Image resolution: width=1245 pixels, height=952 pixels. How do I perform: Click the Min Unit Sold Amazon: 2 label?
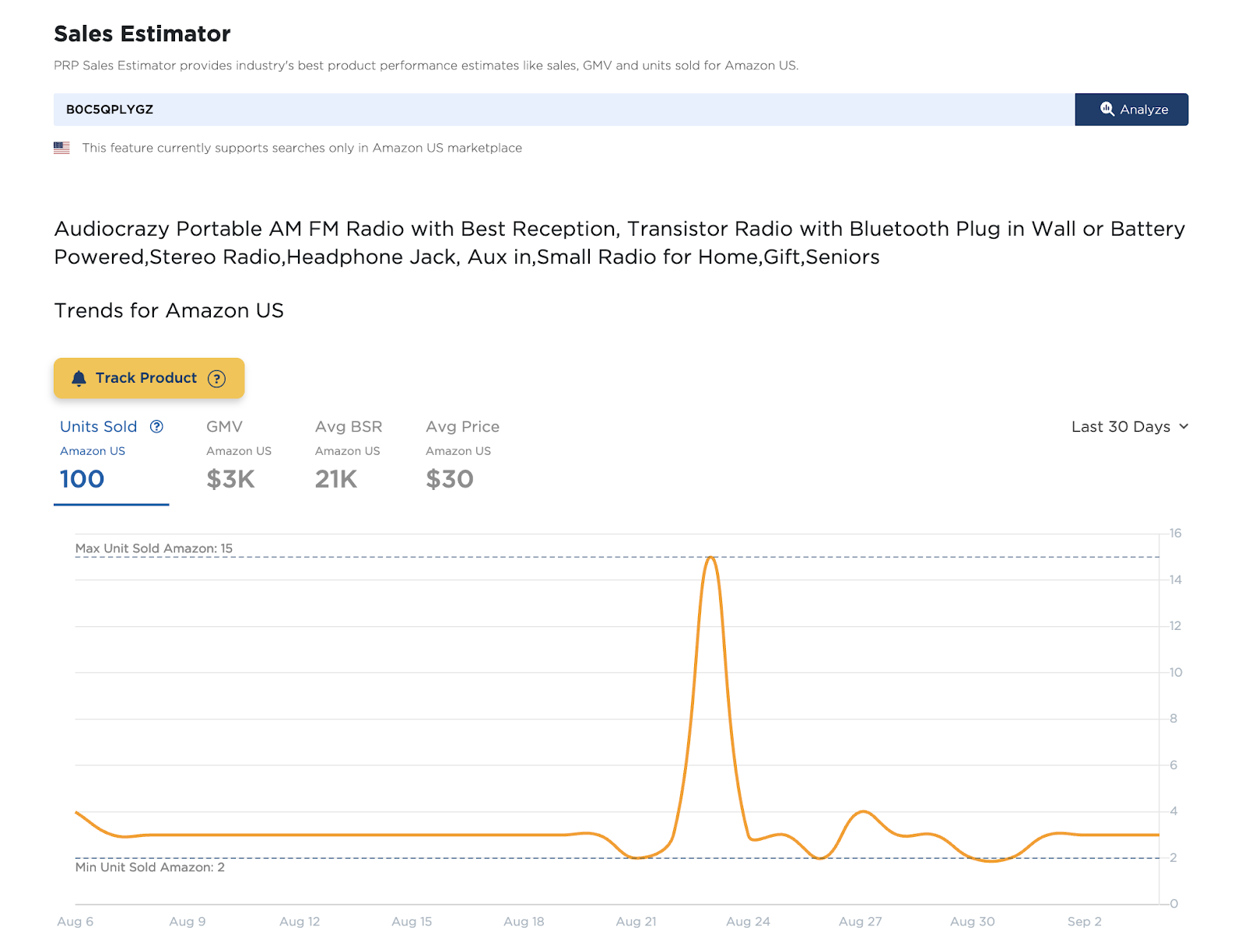150,867
